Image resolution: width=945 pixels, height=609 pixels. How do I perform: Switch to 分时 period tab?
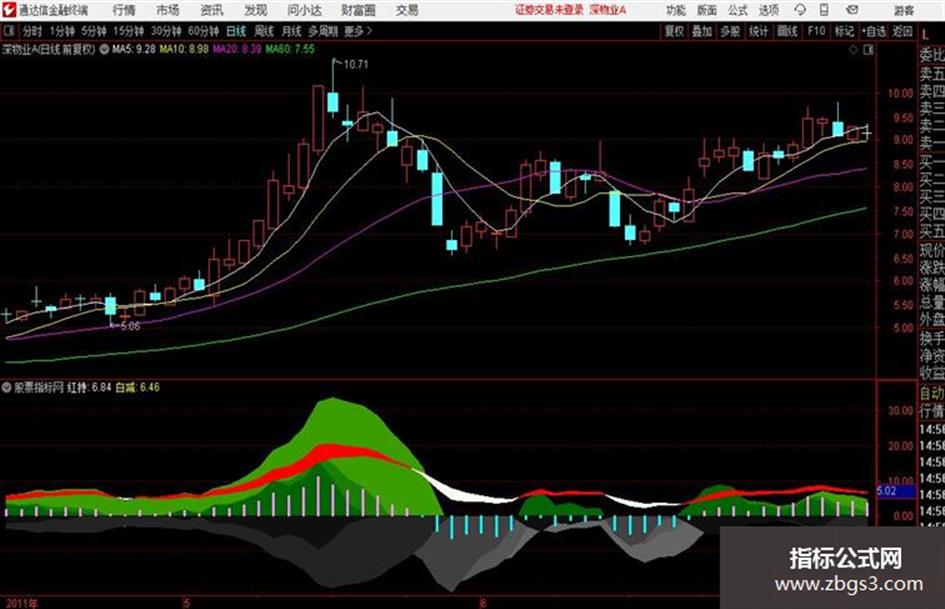pos(32,31)
